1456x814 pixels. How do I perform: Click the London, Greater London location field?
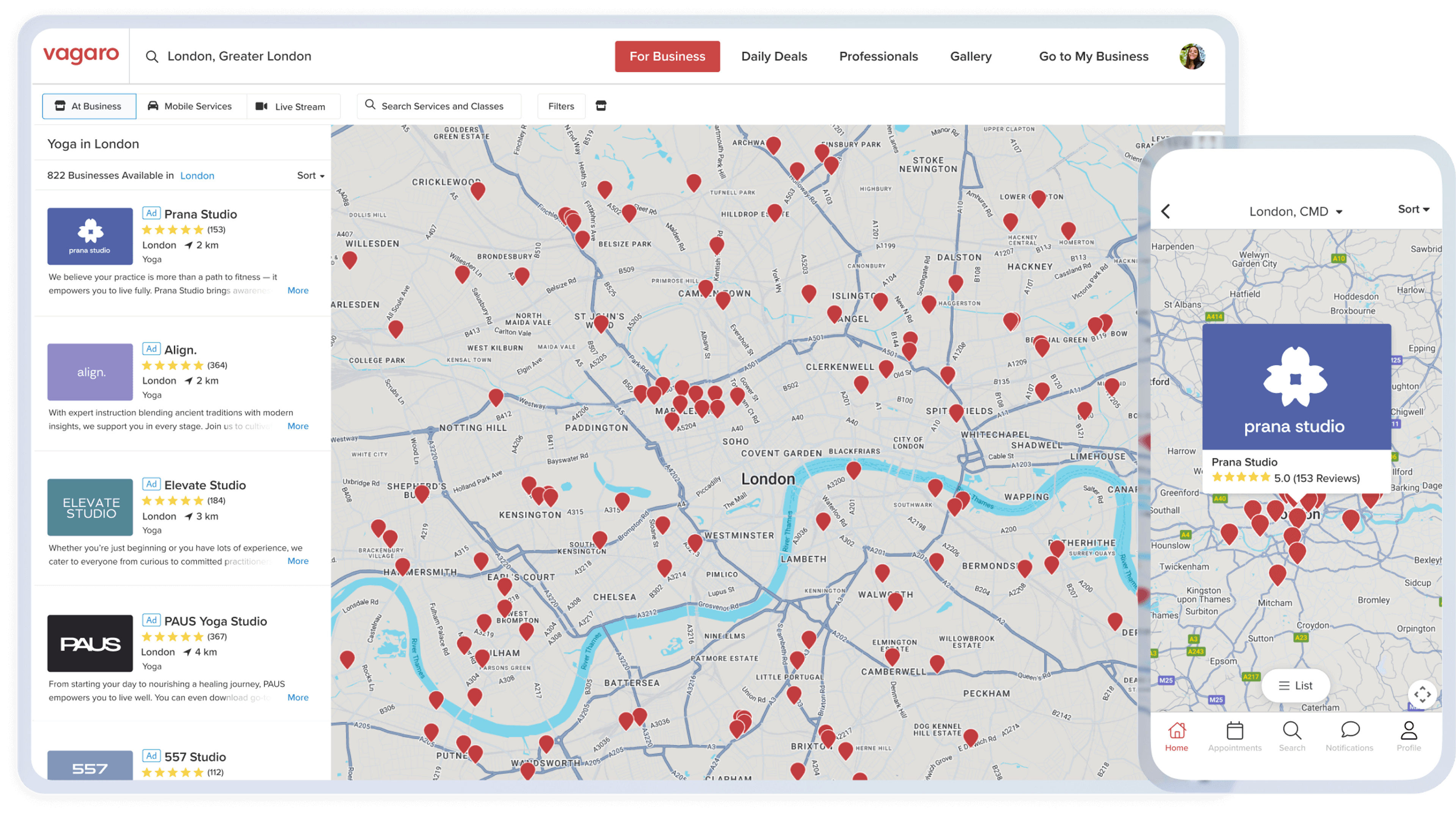point(239,56)
